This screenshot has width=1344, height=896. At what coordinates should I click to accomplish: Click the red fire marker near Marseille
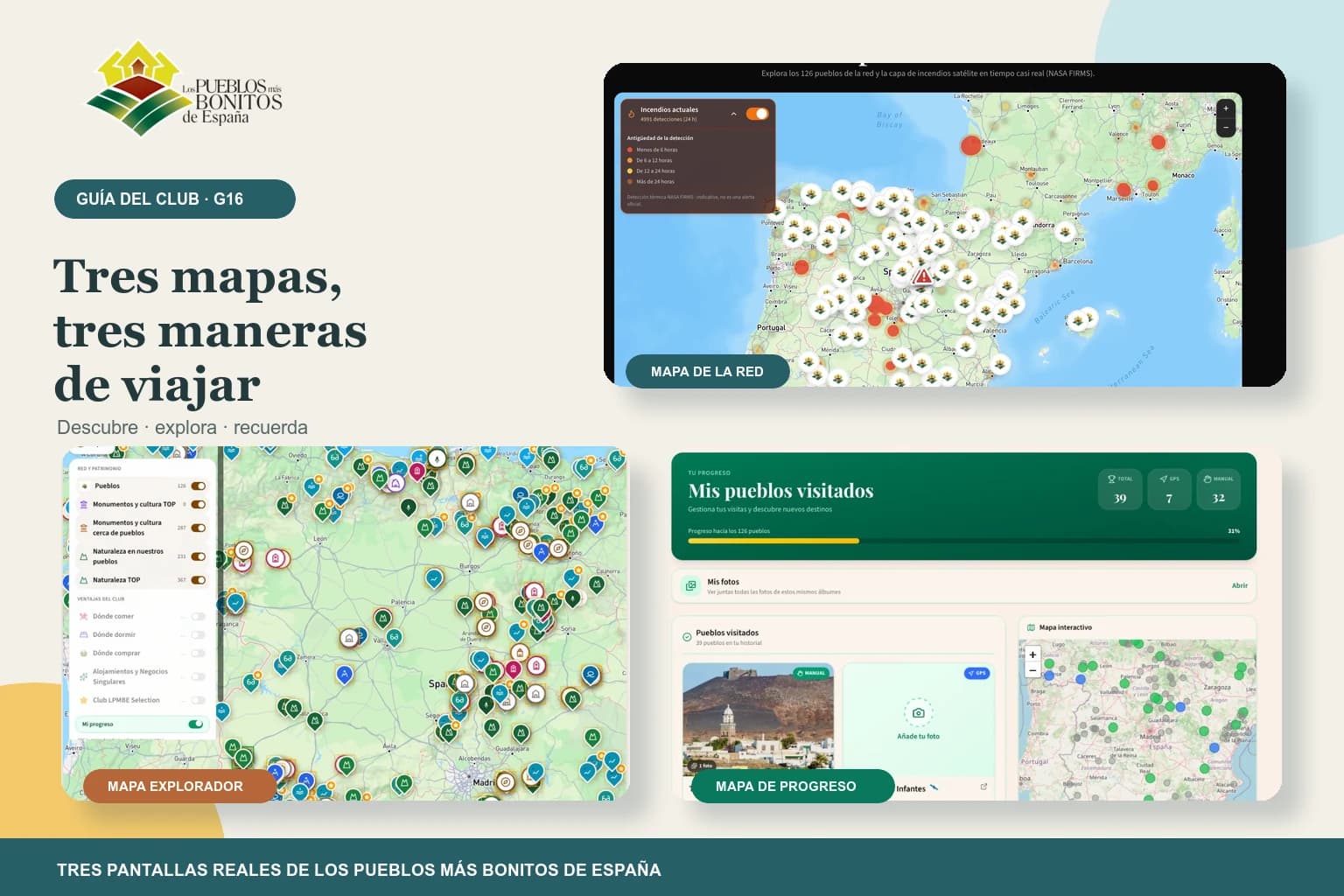point(1124,189)
